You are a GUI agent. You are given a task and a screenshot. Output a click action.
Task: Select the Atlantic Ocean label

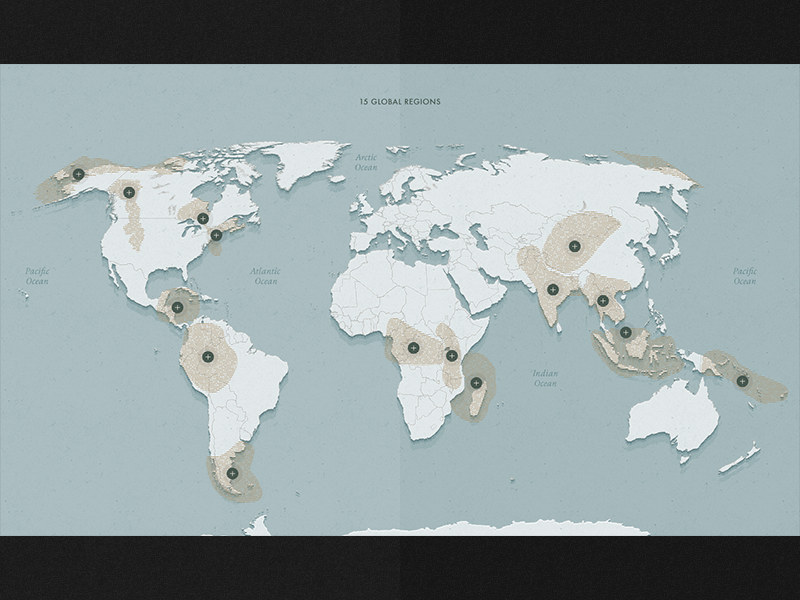tap(264, 274)
